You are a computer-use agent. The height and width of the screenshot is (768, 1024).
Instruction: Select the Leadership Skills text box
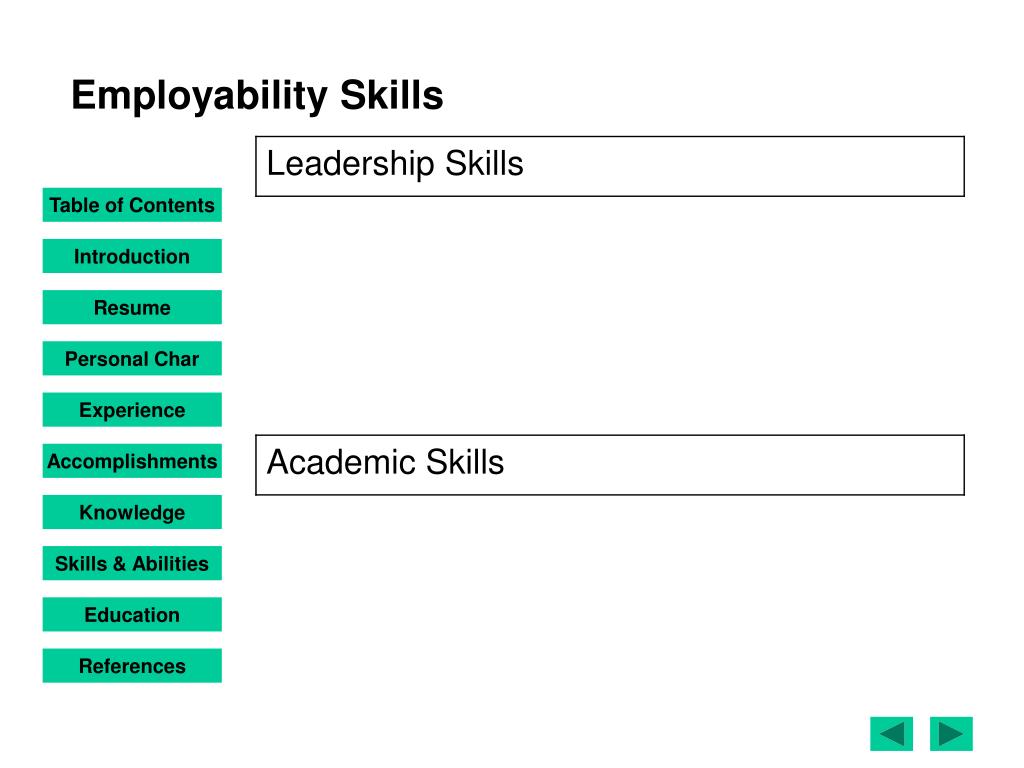pyautogui.click(x=610, y=167)
